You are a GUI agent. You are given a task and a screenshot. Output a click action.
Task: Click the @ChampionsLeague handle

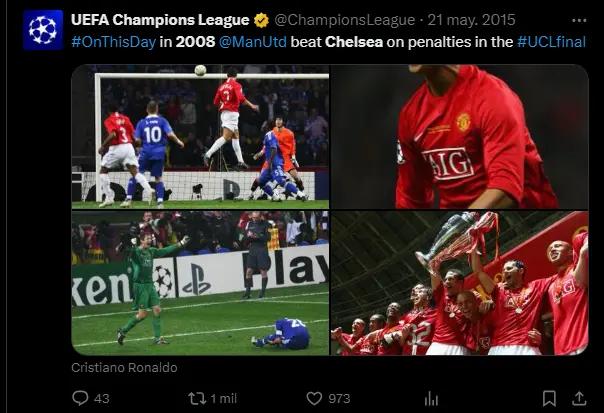344,20
